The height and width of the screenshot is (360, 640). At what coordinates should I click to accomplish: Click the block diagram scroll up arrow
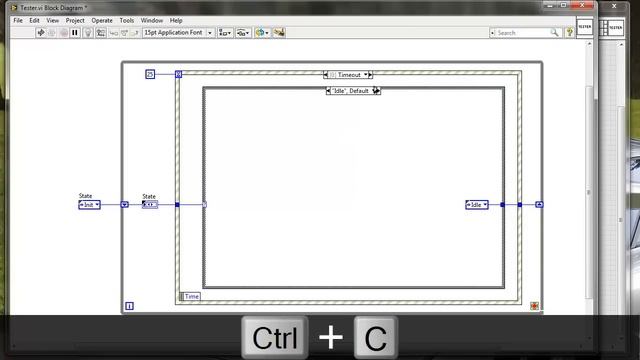pyautogui.click(x=589, y=44)
